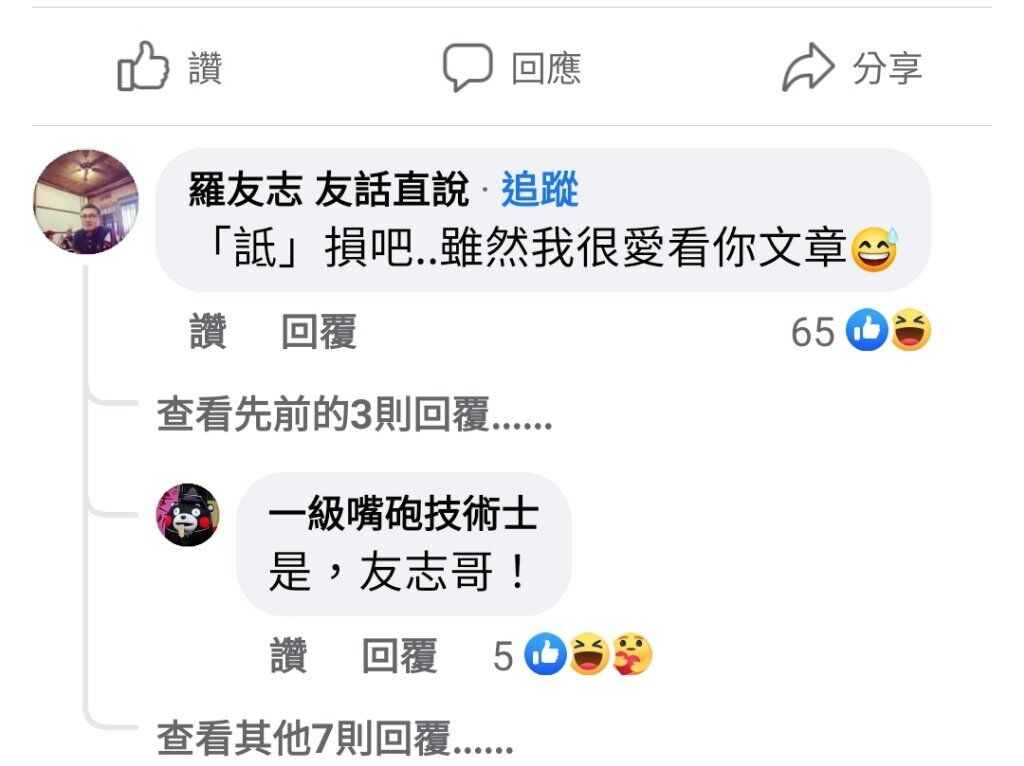
Task: View the Kumamon bear avatar
Action: (188, 515)
